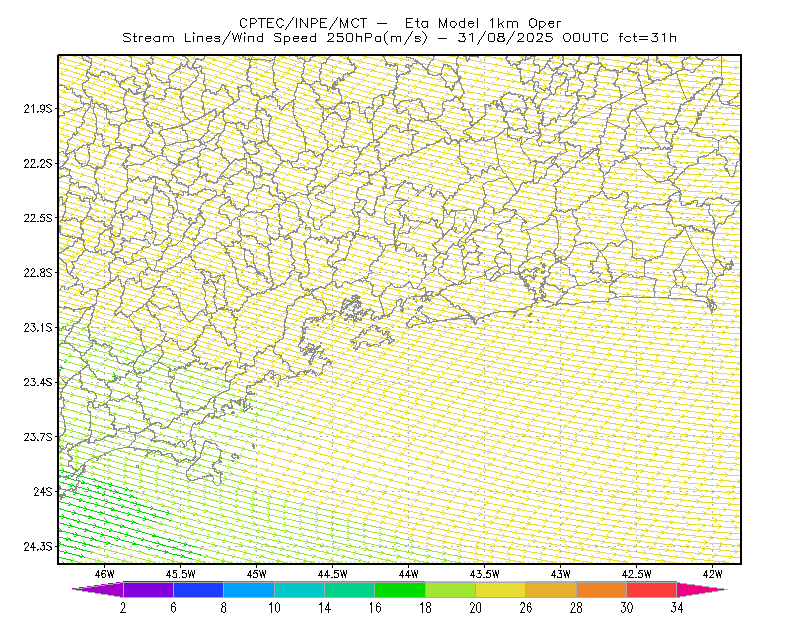Click the pink right arrow end of colorbar
Image resolution: width=800 pixels, height=618 pixels.
pos(702,589)
